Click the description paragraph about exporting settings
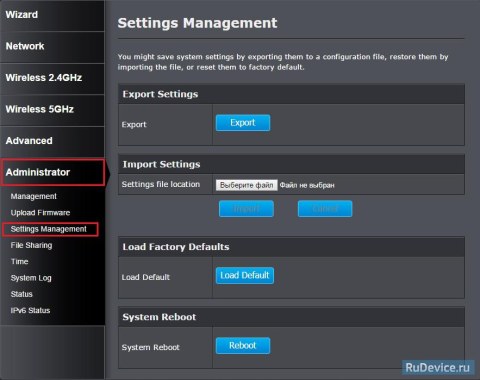The width and height of the screenshot is (480, 380). (283, 62)
